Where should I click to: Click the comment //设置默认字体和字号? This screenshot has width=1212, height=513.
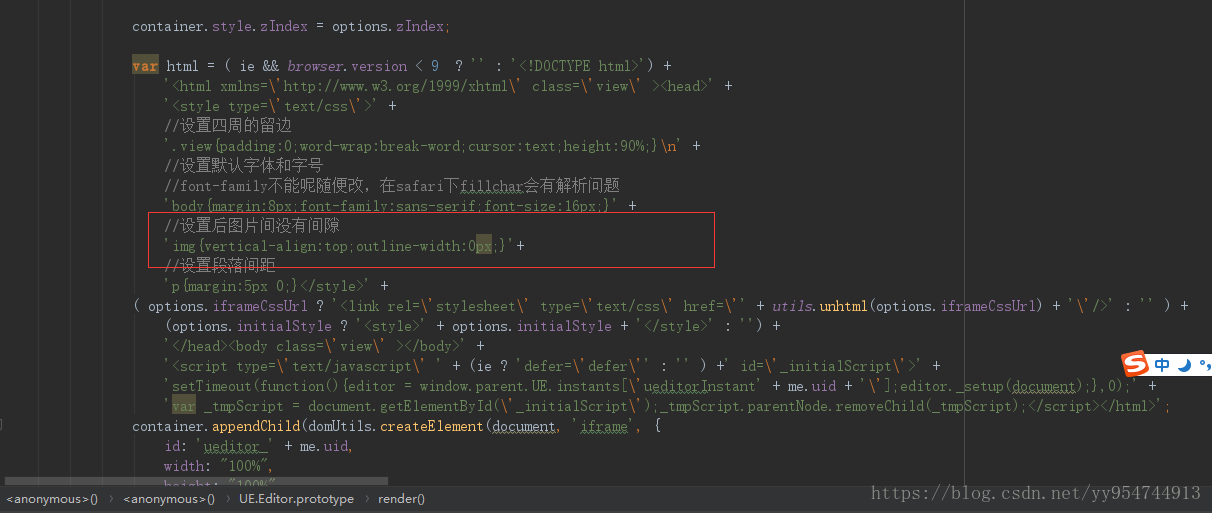click(244, 166)
